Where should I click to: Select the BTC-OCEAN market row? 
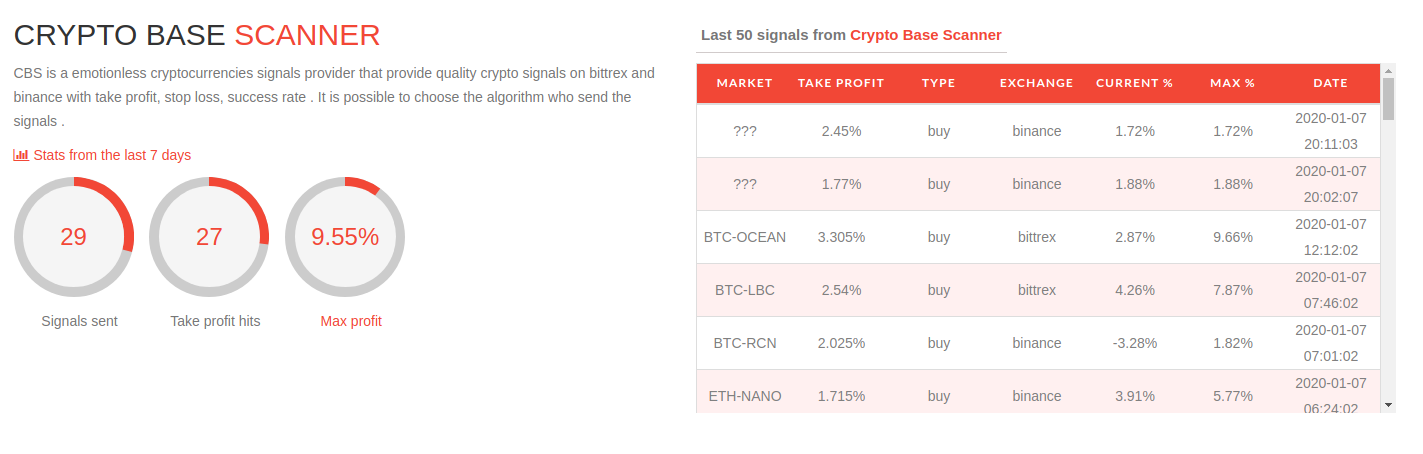click(x=1038, y=237)
